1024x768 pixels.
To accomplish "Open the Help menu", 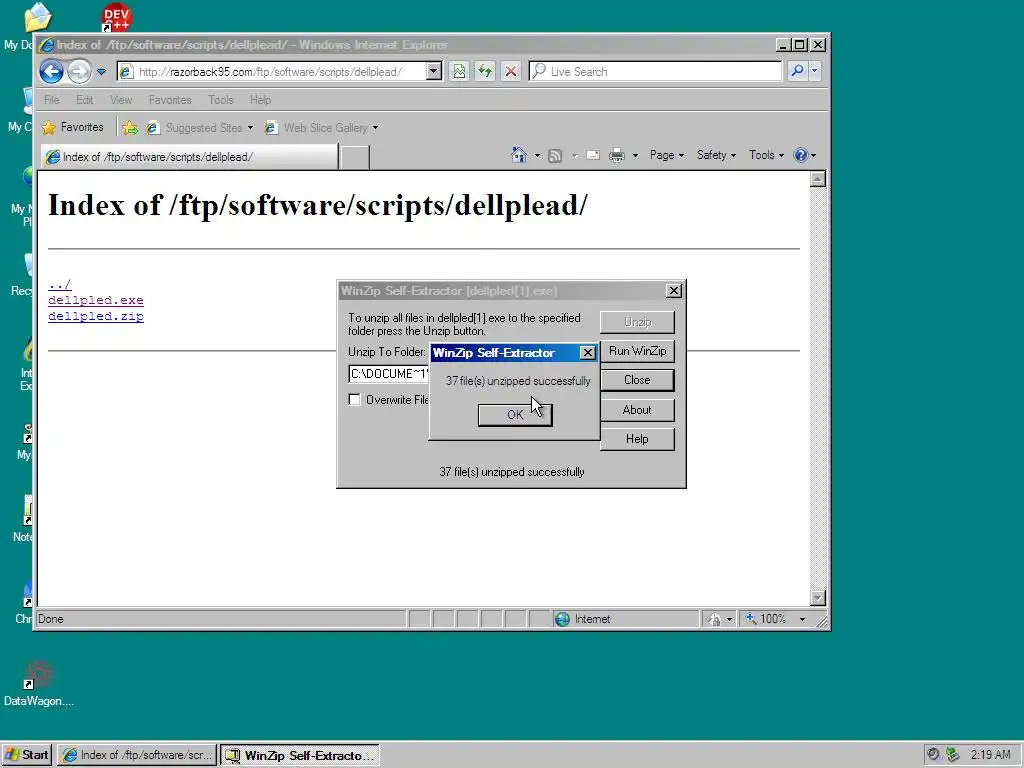I will coord(260,100).
